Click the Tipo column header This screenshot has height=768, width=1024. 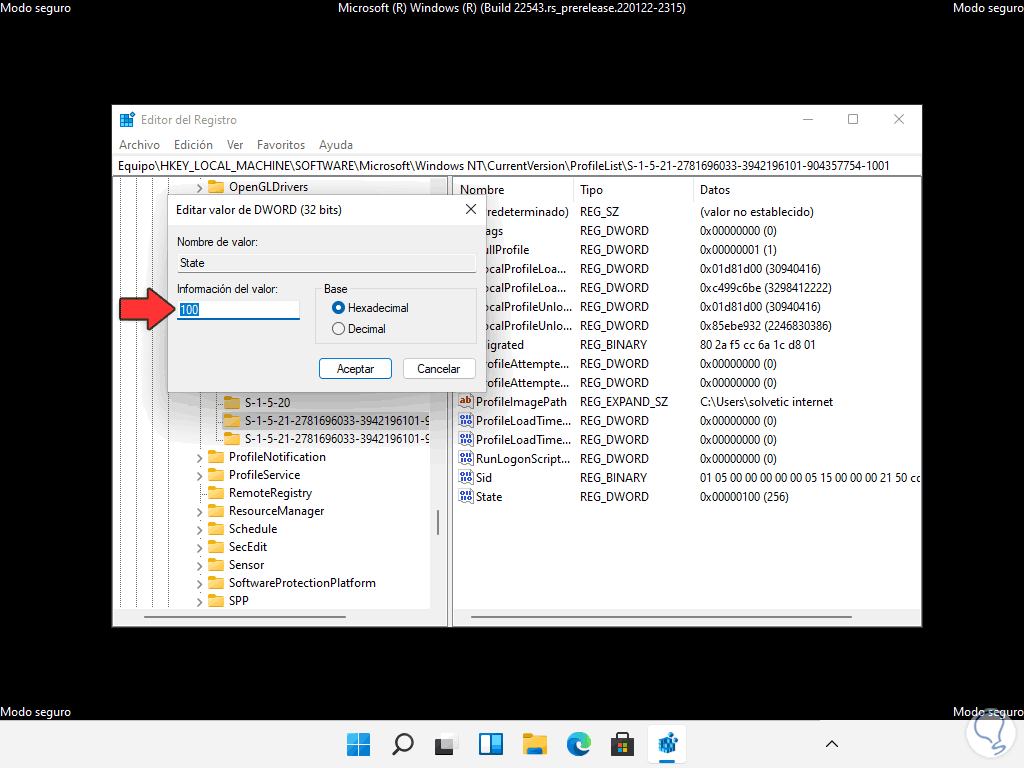click(632, 190)
